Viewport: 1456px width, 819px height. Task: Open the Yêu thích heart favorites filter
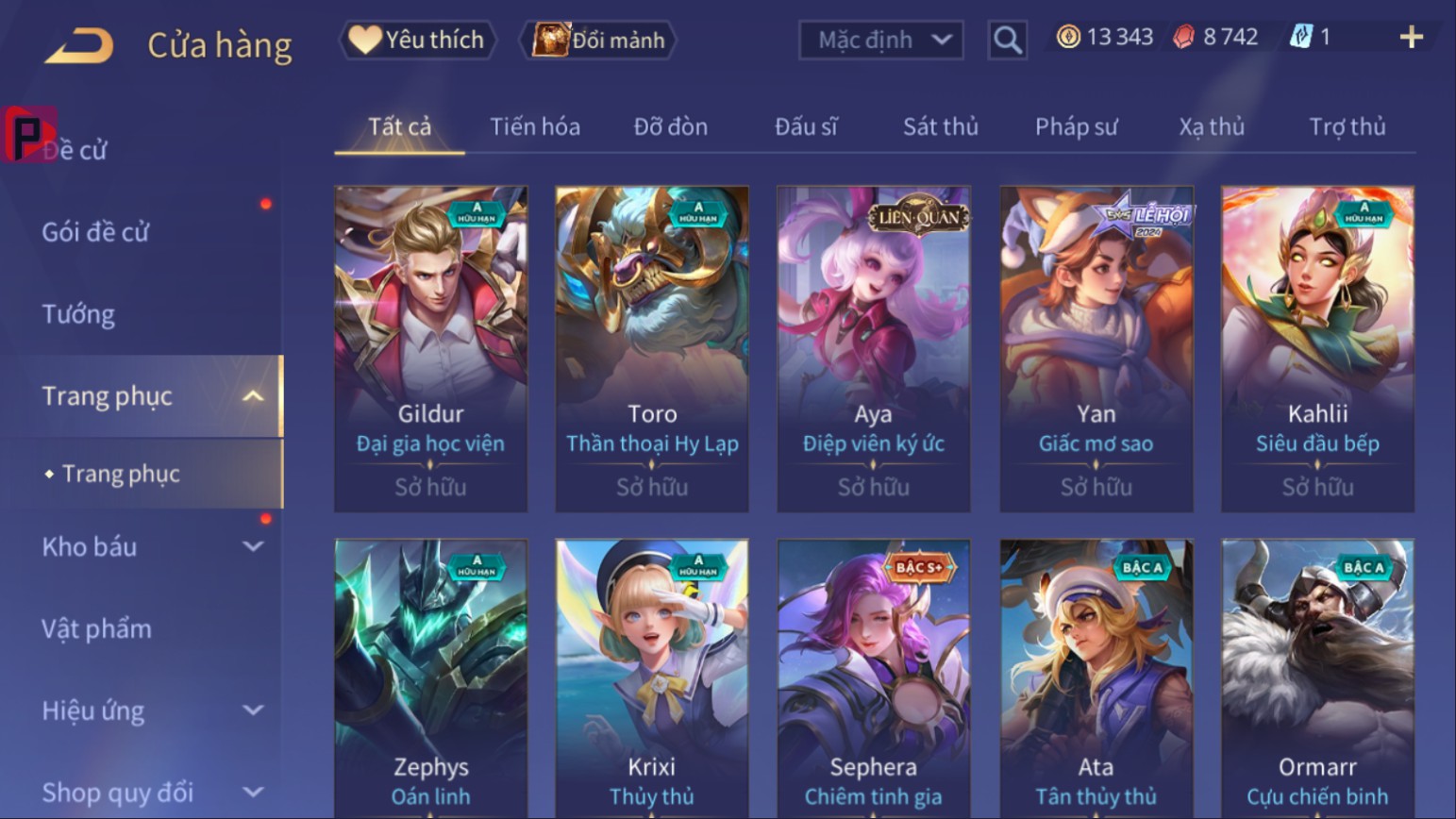click(417, 40)
